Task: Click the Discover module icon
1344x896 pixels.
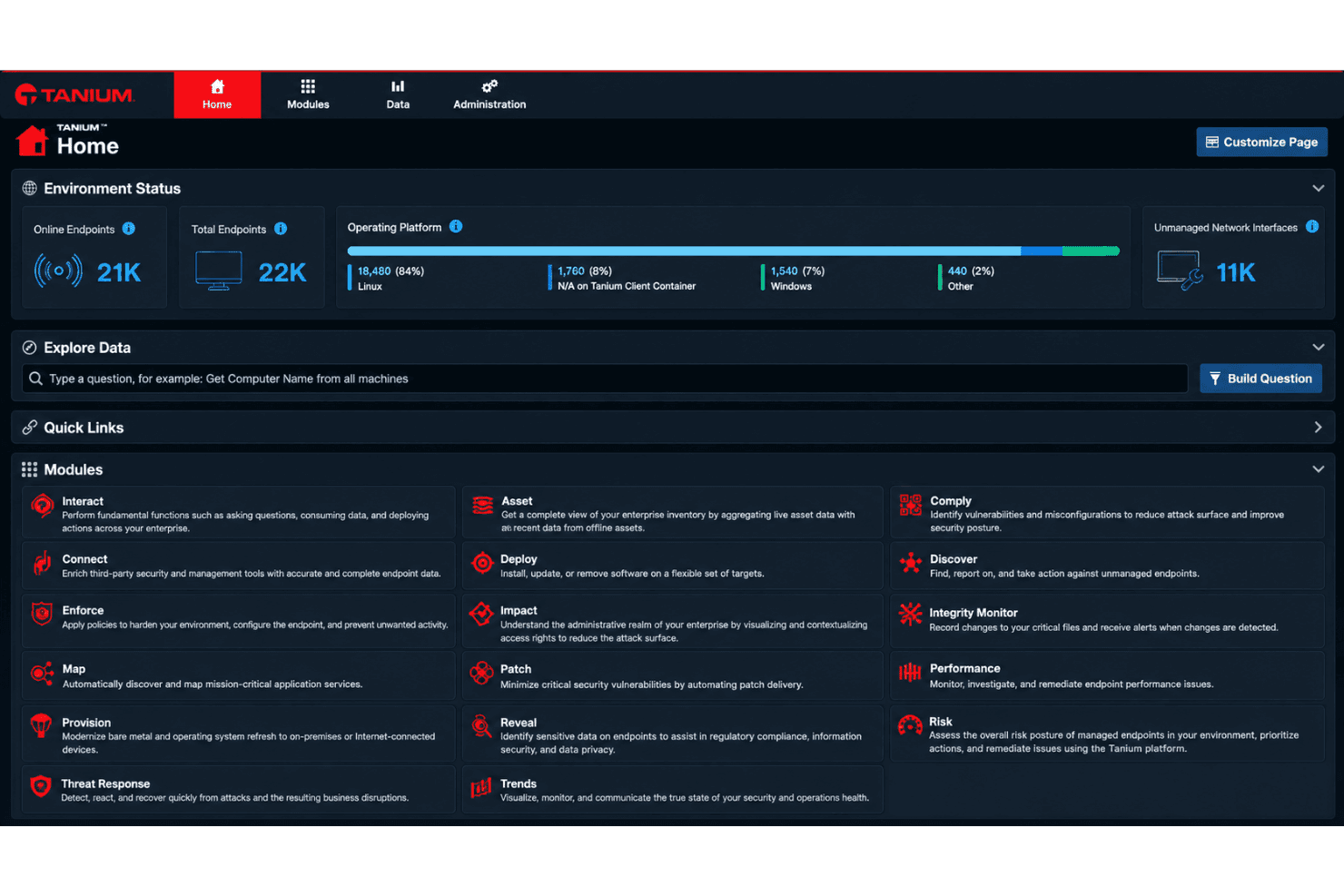Action: click(910, 564)
